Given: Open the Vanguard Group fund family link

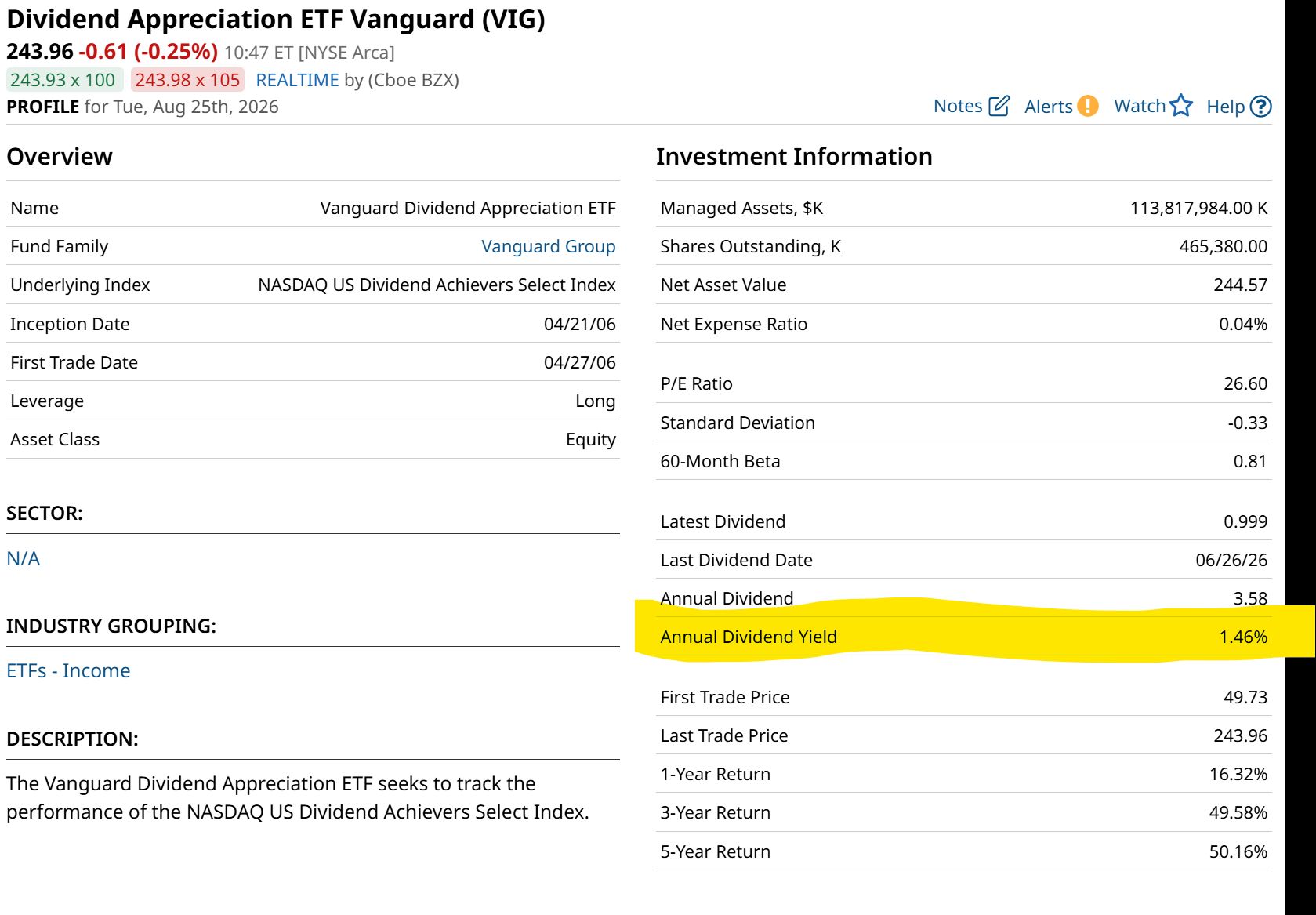Looking at the screenshot, I should (548, 246).
